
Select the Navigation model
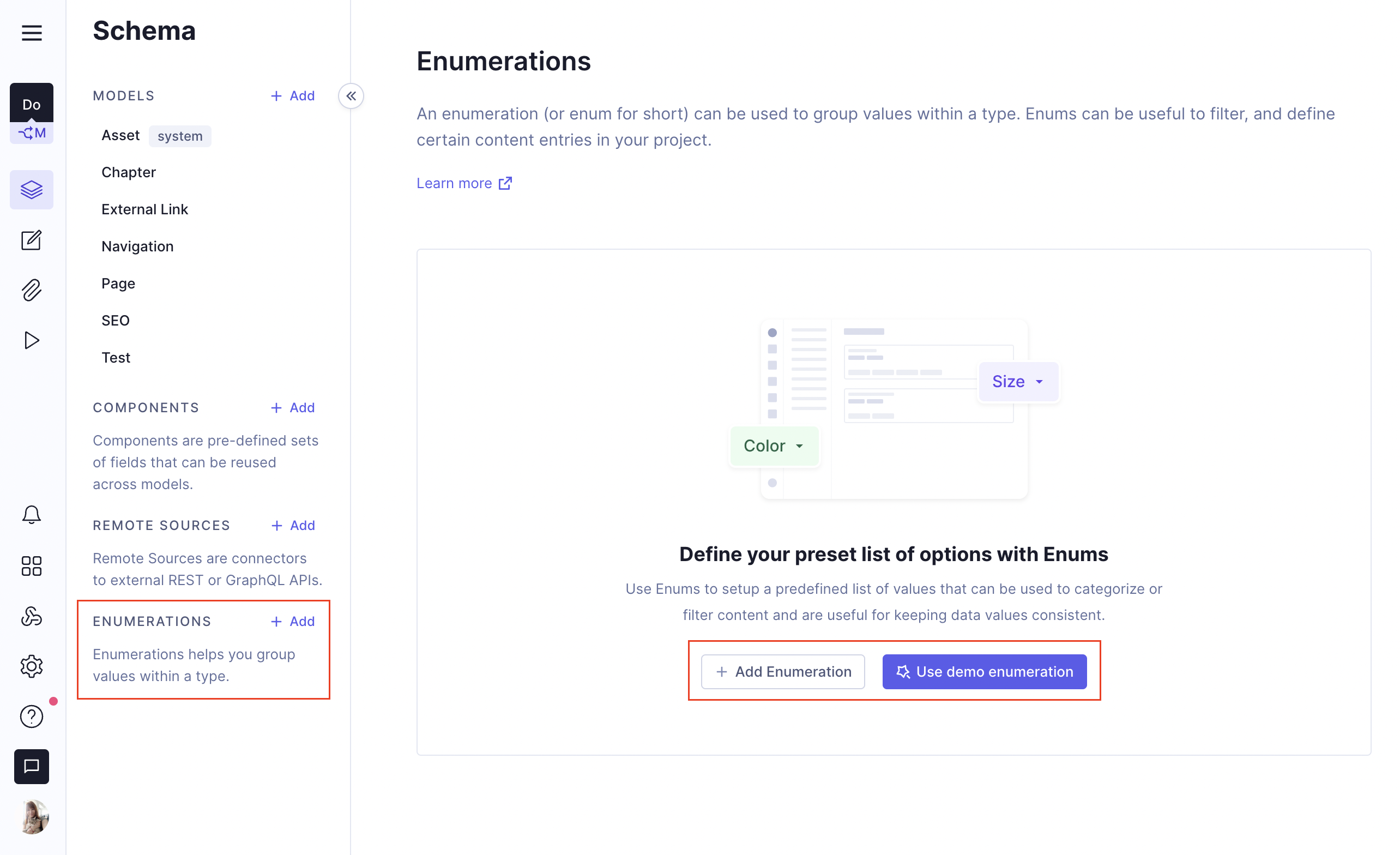(137, 246)
